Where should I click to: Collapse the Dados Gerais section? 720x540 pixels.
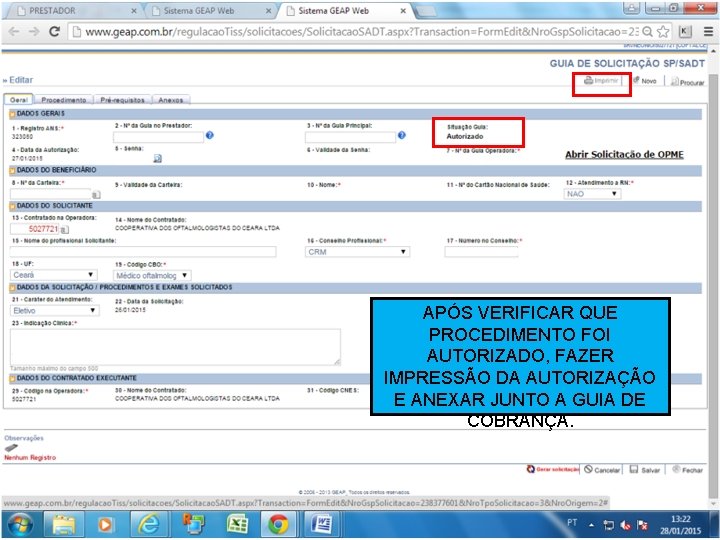click(12, 114)
